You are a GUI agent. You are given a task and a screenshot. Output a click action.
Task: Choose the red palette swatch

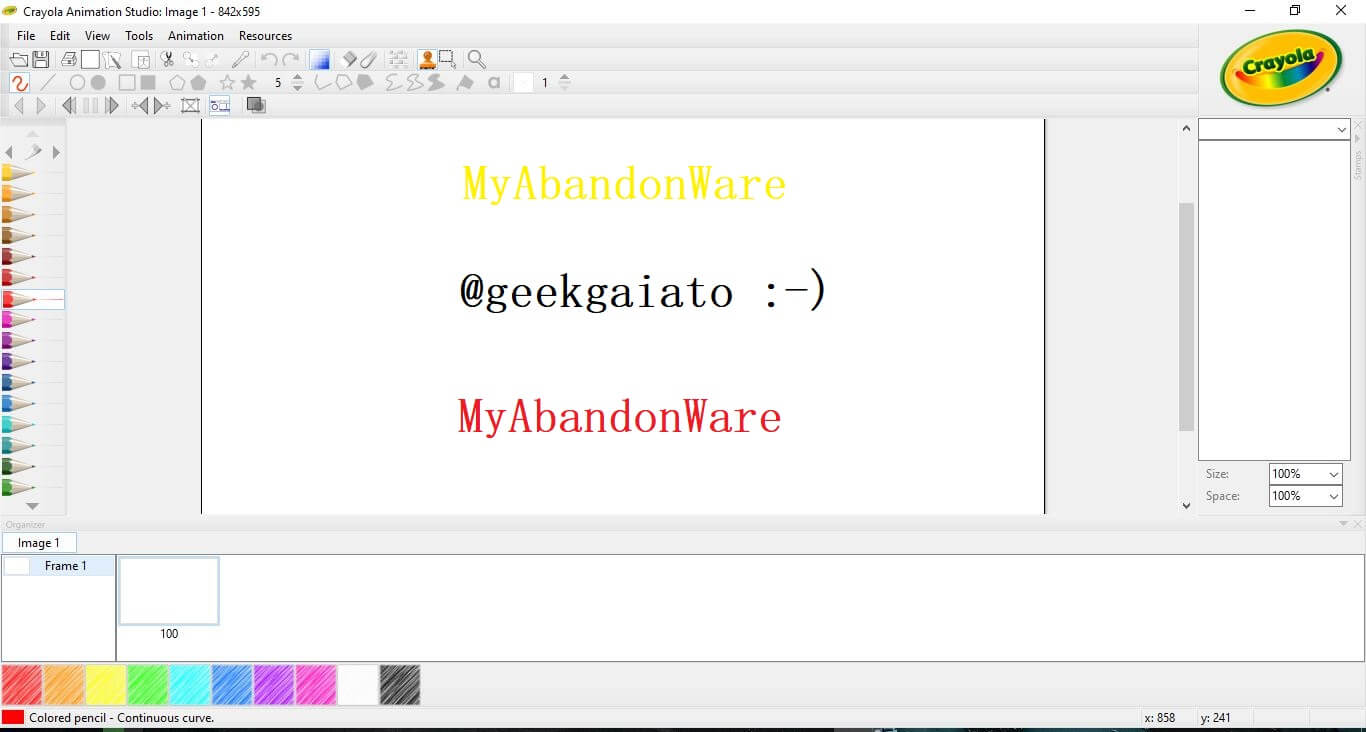[22, 685]
